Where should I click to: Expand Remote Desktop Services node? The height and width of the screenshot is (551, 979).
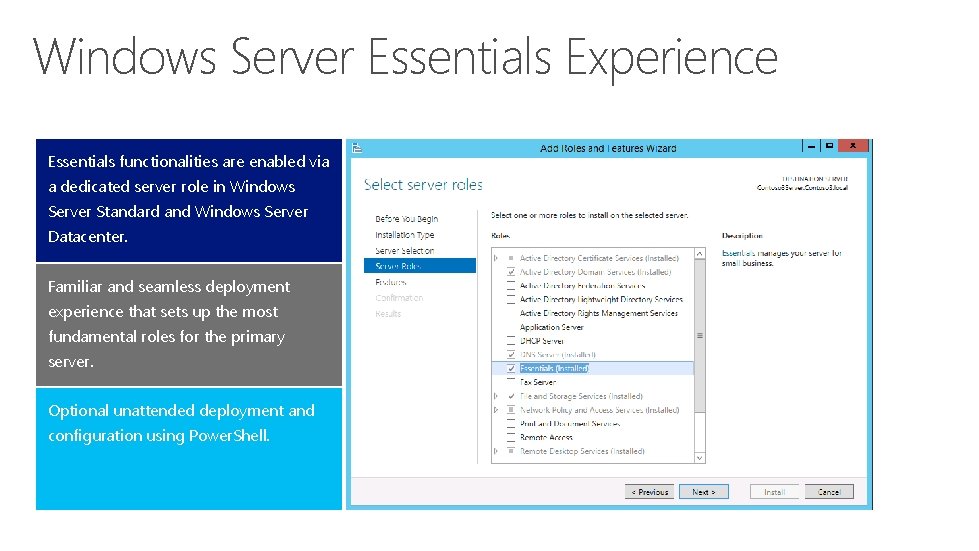(x=496, y=451)
